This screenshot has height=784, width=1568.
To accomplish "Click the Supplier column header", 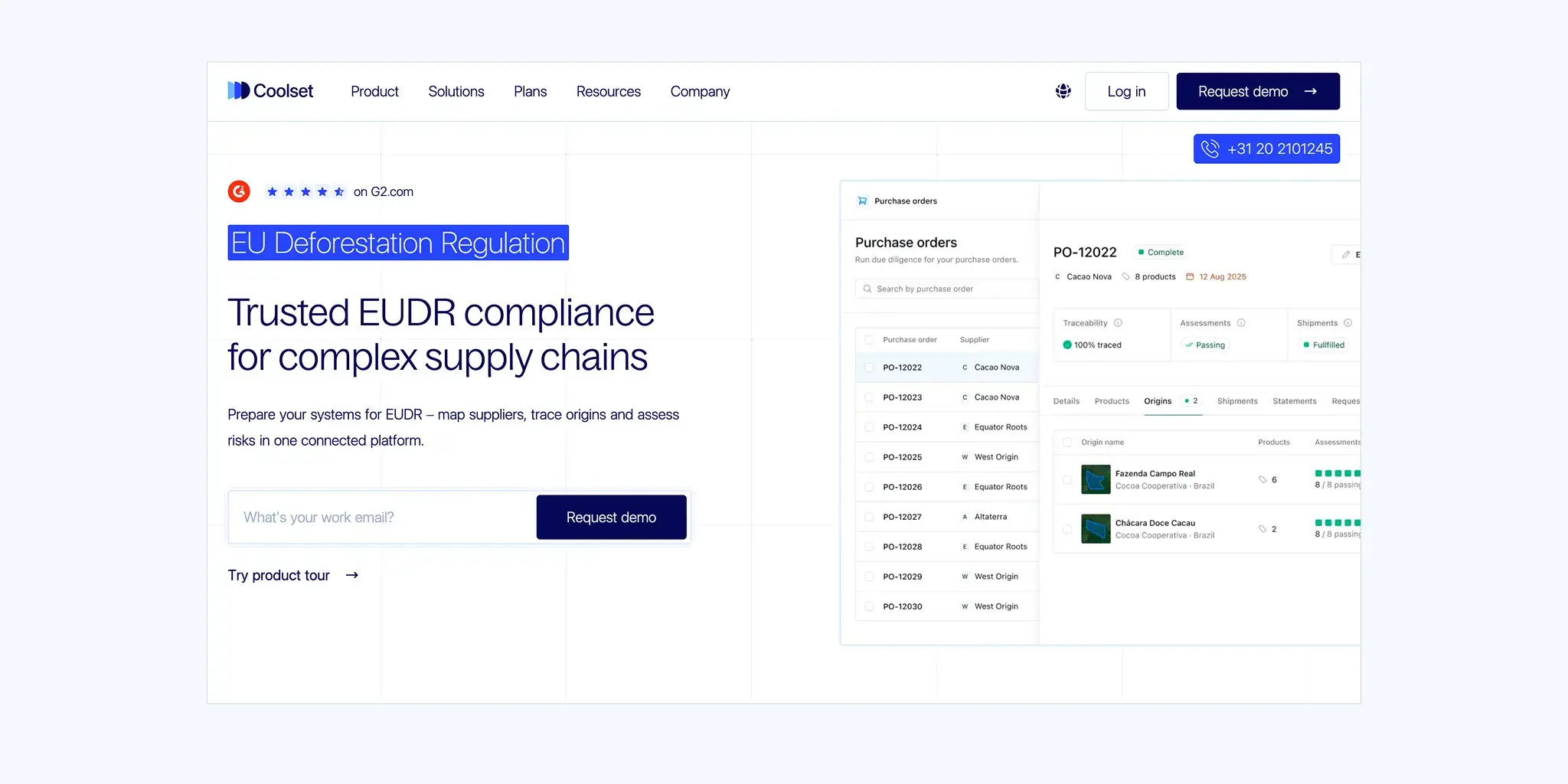I will (x=975, y=340).
